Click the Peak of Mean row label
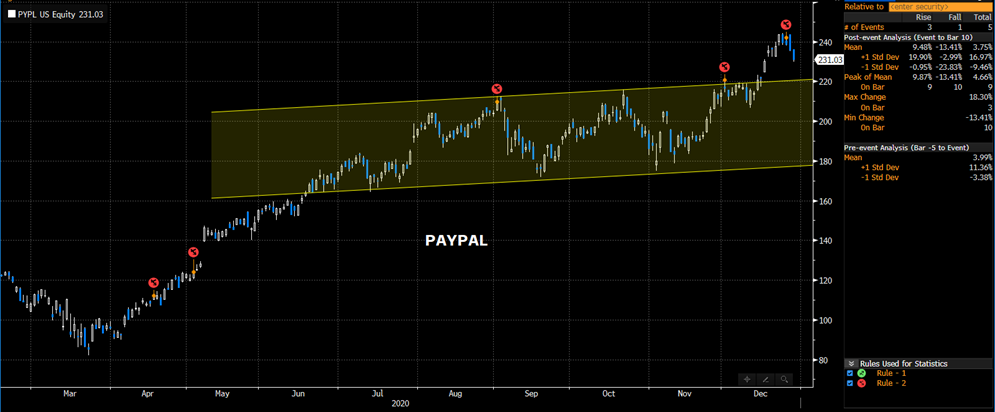995x412 pixels. [x=869, y=77]
